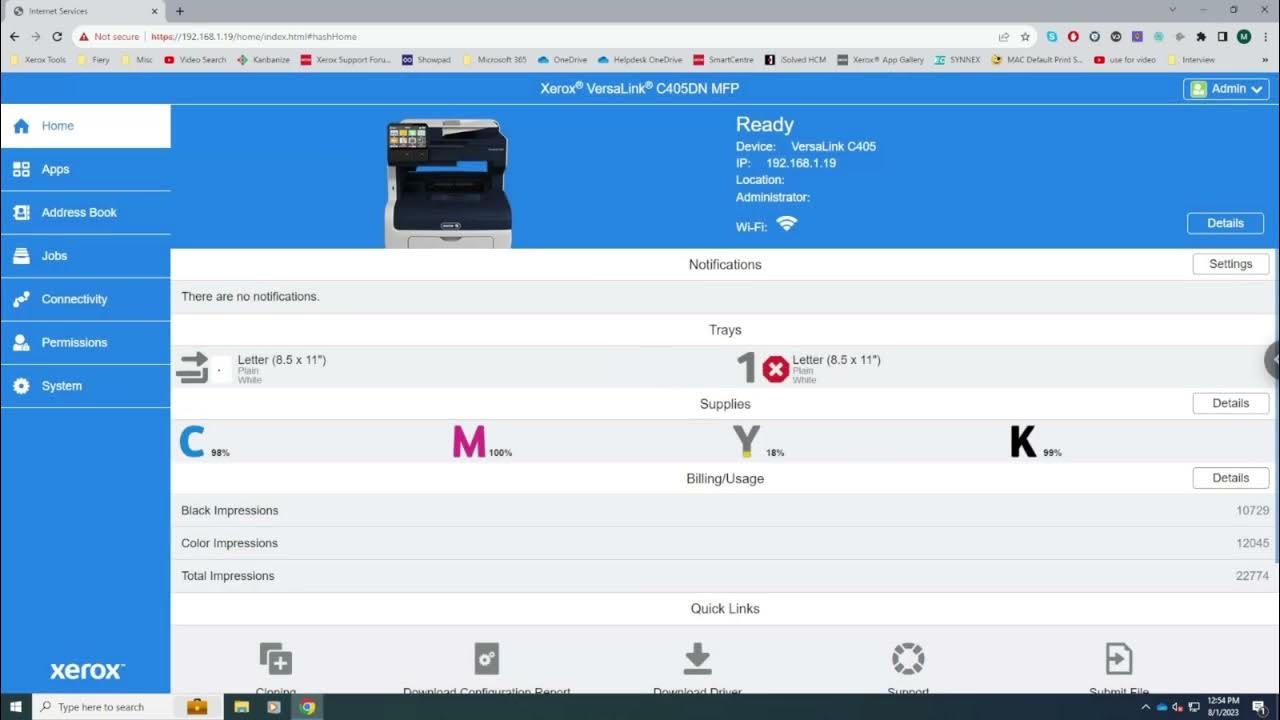Go back to the previous page
Viewport: 1280px width, 720px height.
[14, 36]
